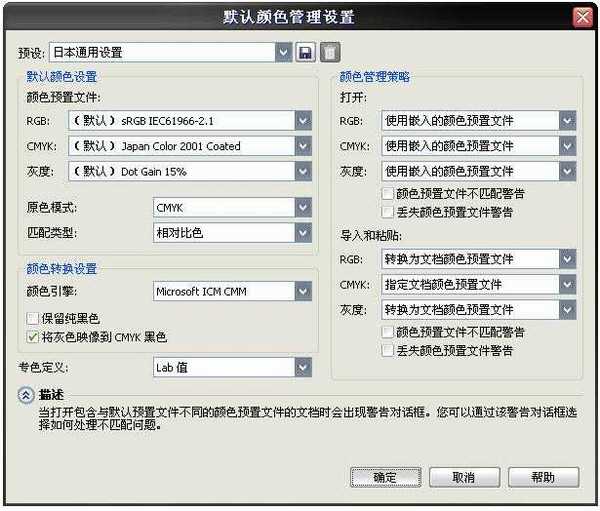Delete the preset using trash icon
This screenshot has width=600, height=511.
coord(329,52)
